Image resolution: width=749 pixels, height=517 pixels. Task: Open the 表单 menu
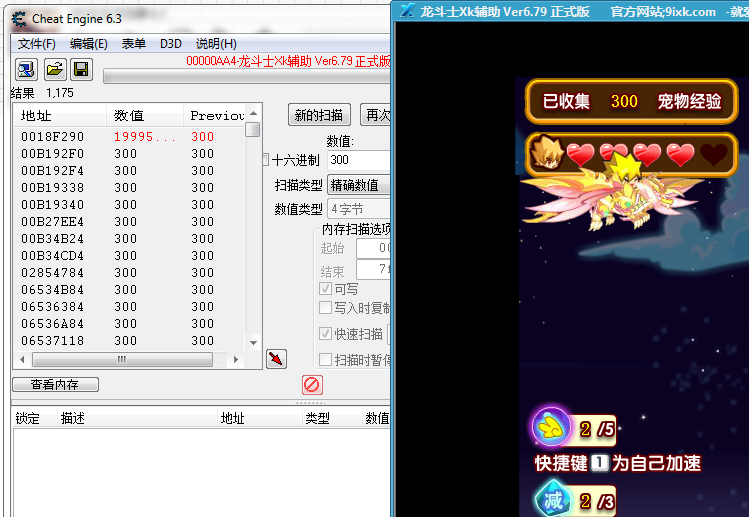tap(133, 44)
